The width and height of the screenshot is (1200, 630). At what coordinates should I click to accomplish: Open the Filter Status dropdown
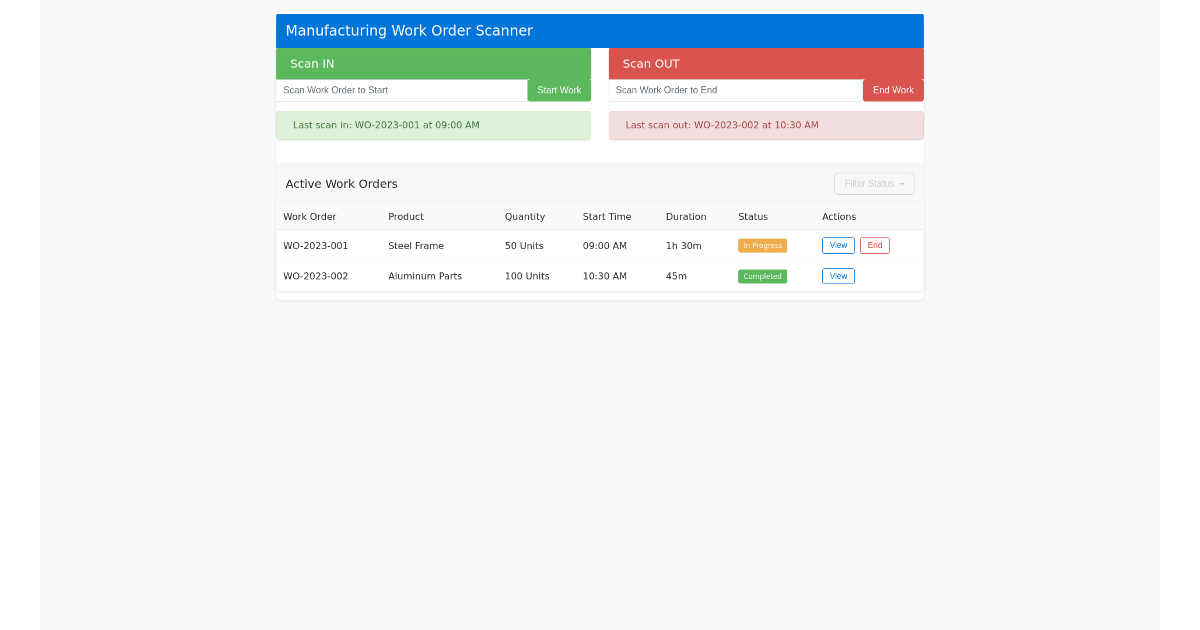click(x=873, y=183)
